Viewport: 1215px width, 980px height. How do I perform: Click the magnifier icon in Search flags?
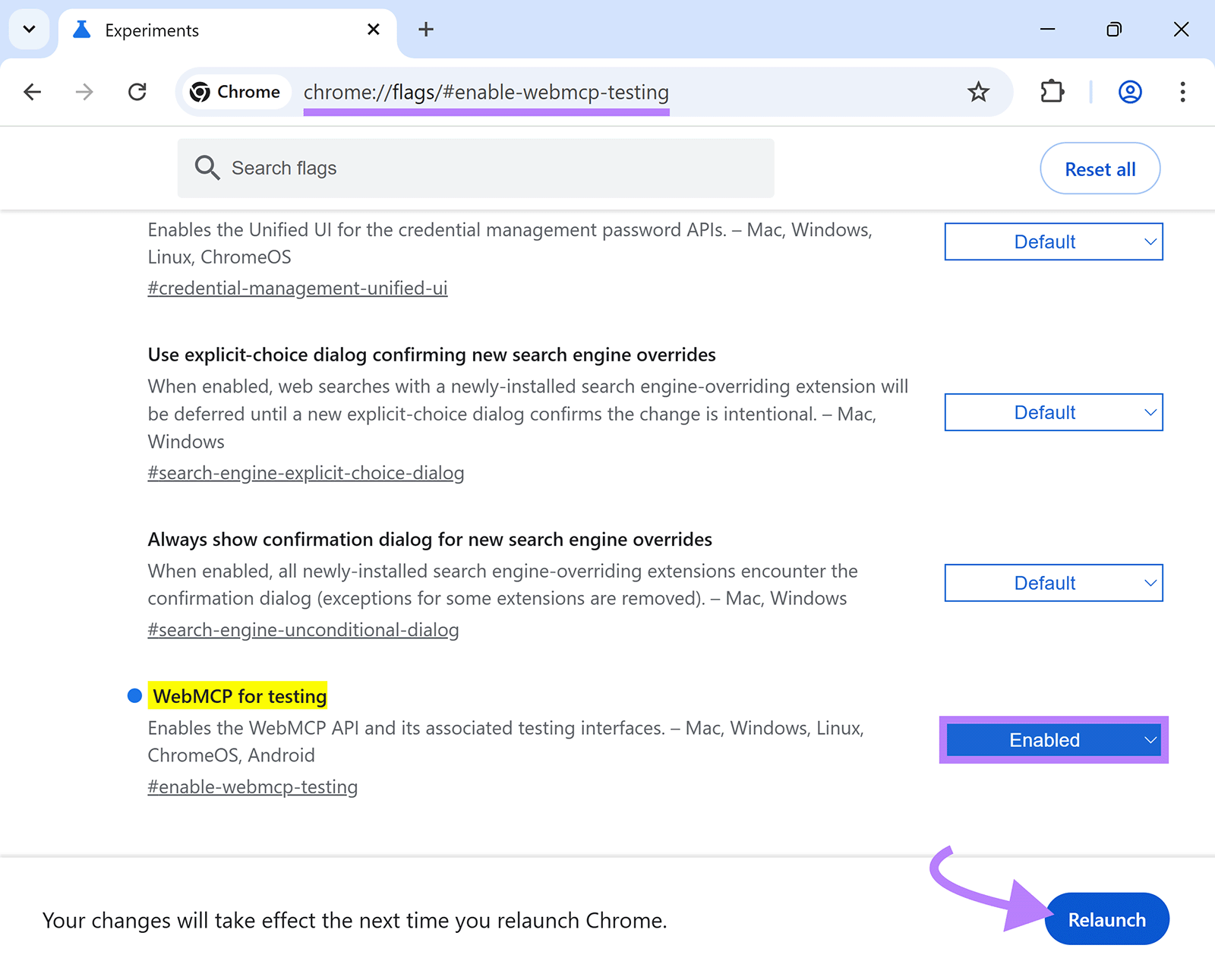point(207,168)
